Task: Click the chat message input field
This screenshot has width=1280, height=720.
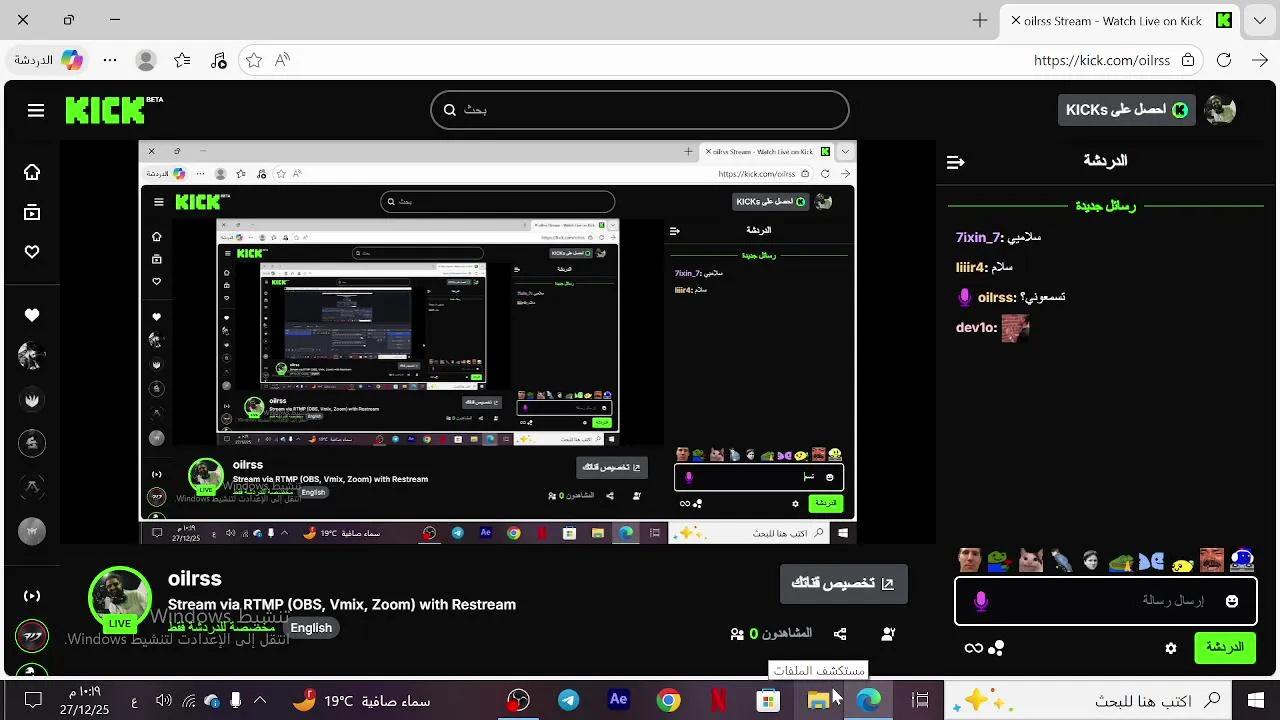Action: 1106,600
